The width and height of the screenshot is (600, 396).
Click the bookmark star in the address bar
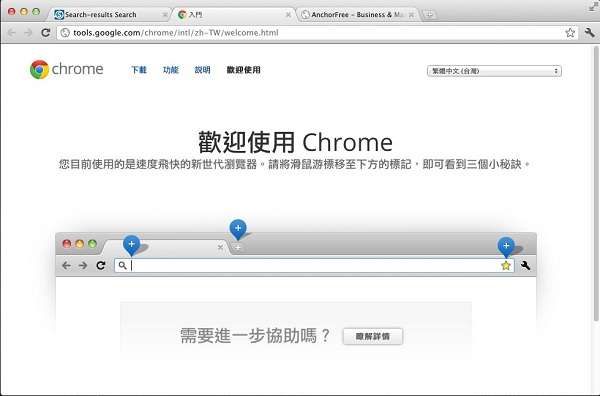[x=570, y=33]
